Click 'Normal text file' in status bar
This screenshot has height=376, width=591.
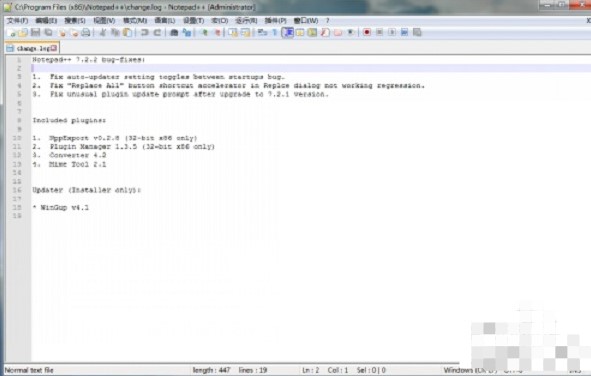click(x=29, y=370)
